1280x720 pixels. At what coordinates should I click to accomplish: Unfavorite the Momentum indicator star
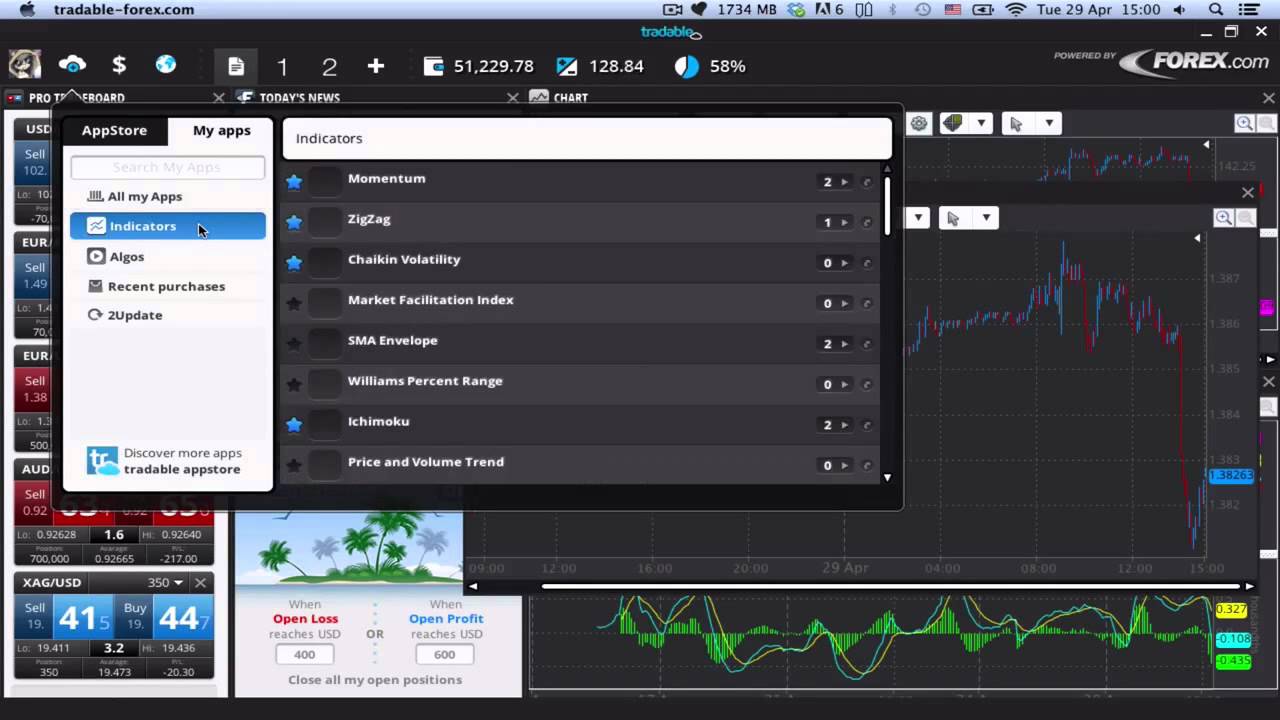[294, 182]
